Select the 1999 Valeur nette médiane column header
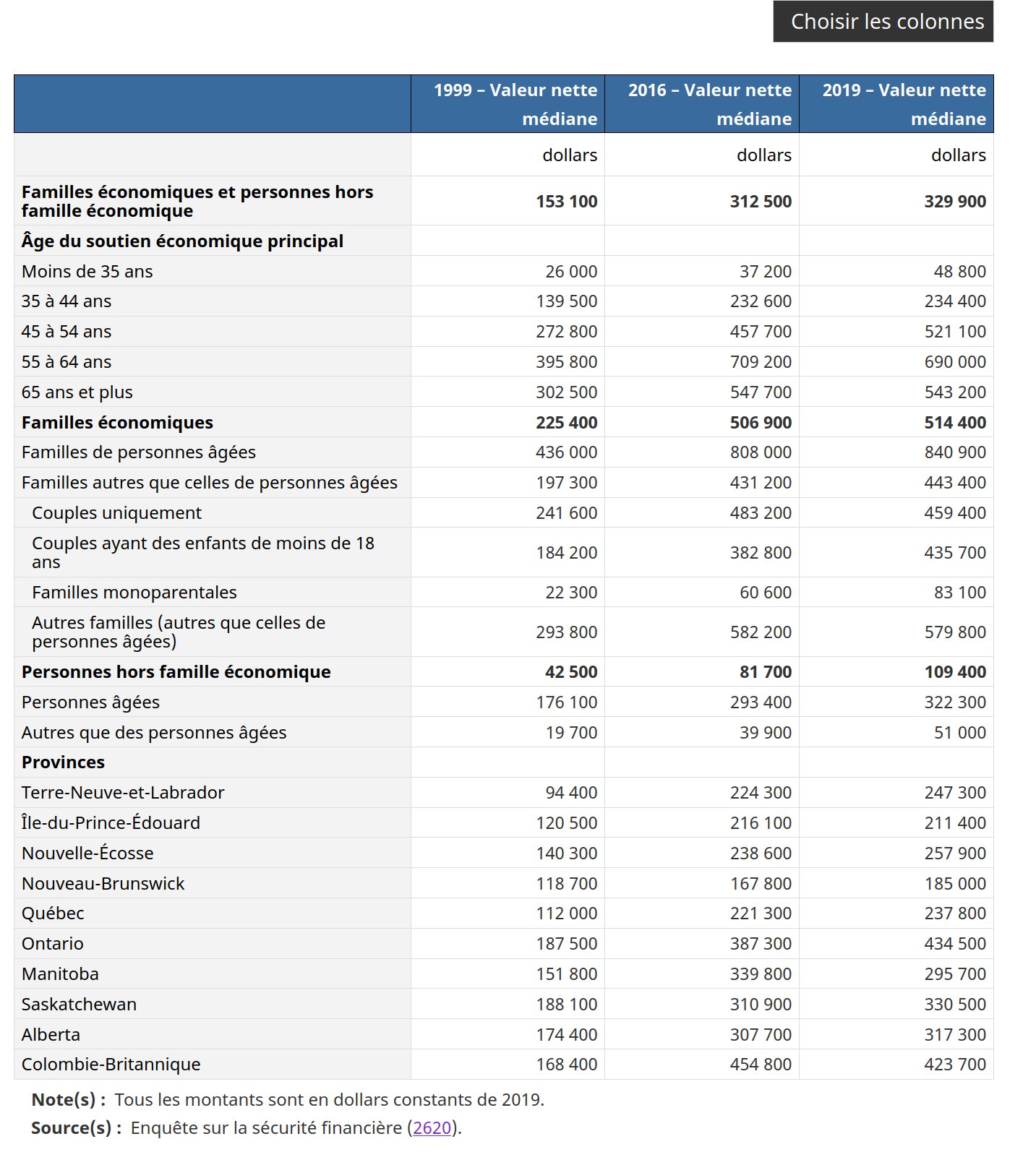The image size is (1036, 1152). (x=508, y=104)
